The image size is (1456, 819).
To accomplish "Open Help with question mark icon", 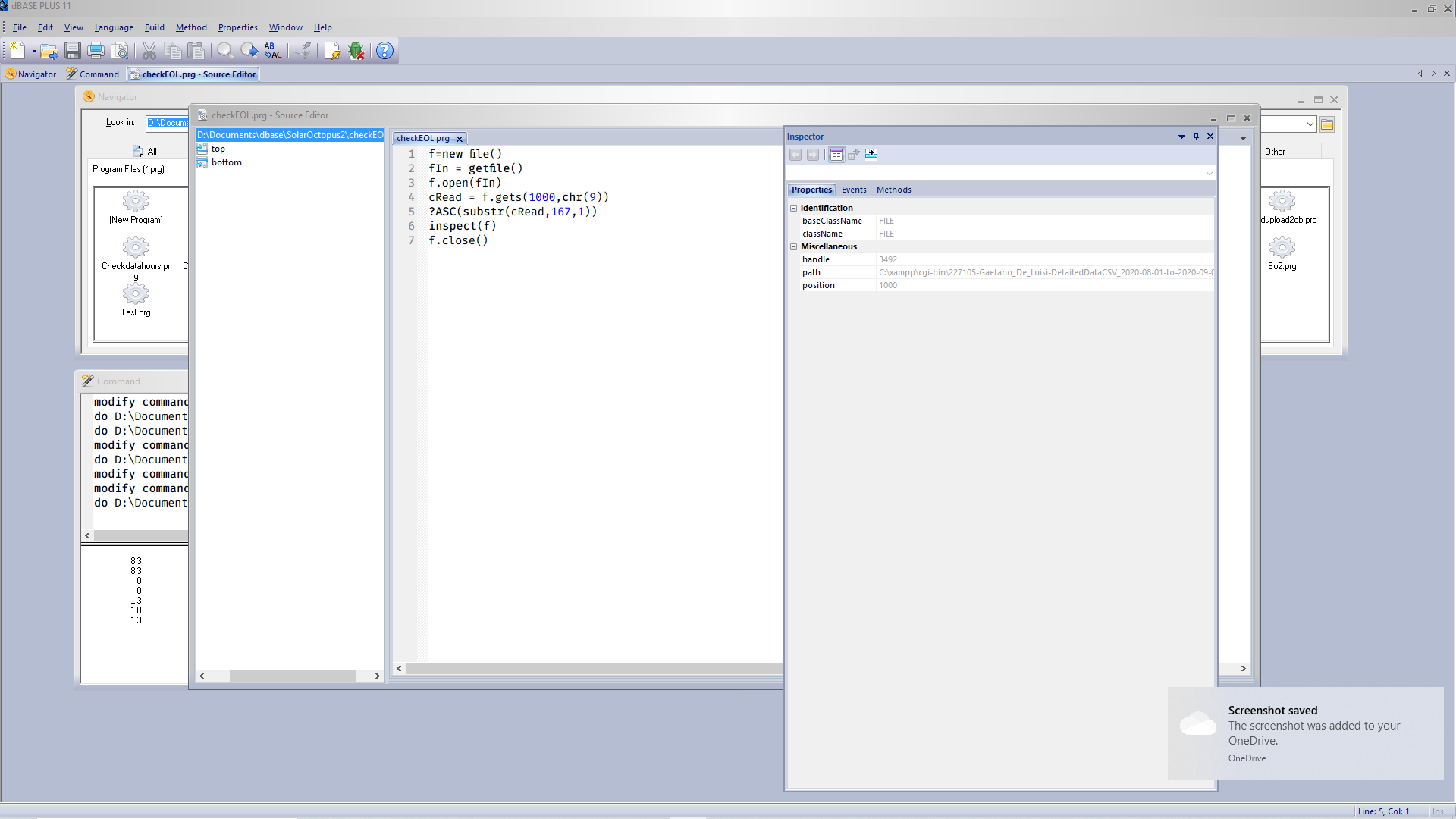I will pos(384,51).
